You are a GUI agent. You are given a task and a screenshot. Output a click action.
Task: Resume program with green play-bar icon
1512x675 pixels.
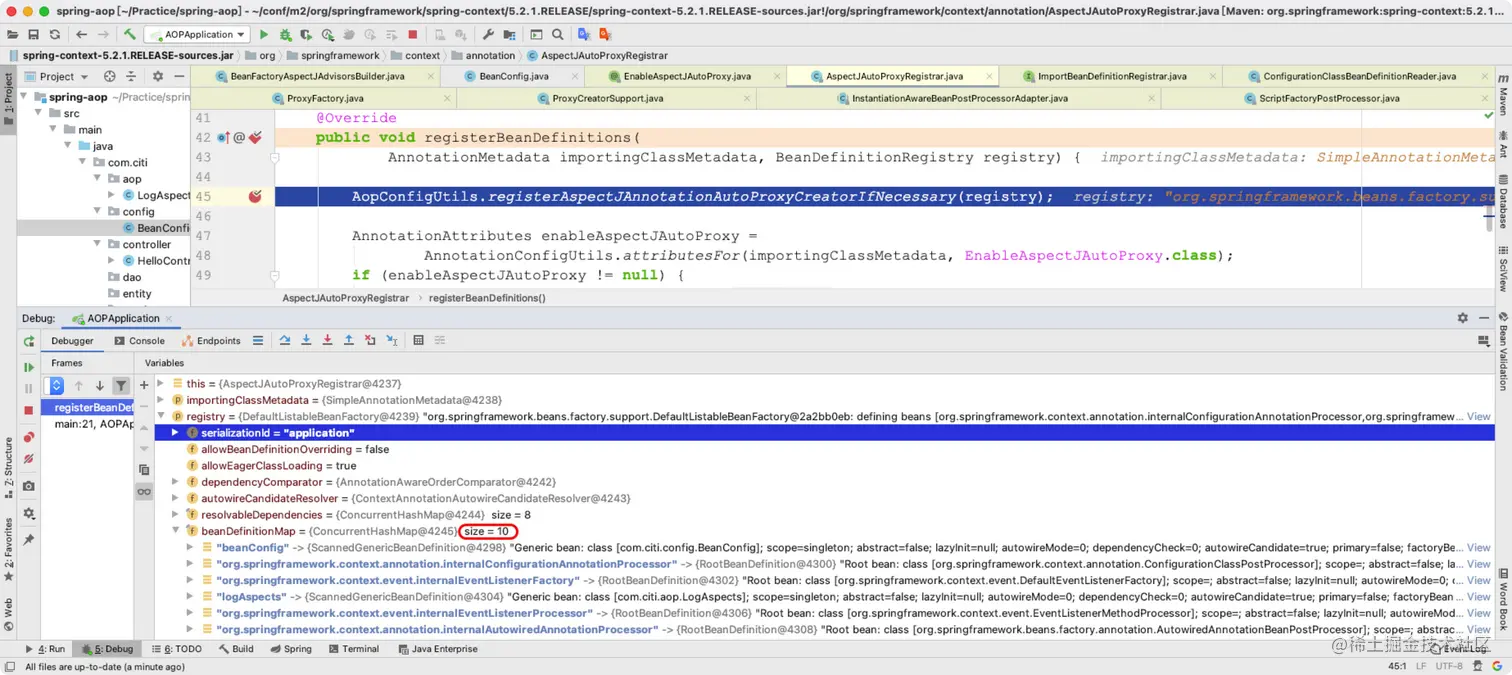pyautogui.click(x=28, y=367)
